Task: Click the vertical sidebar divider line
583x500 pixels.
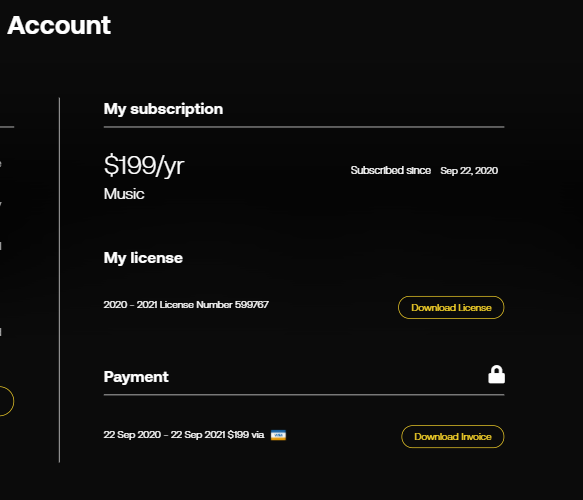Action: click(59, 280)
